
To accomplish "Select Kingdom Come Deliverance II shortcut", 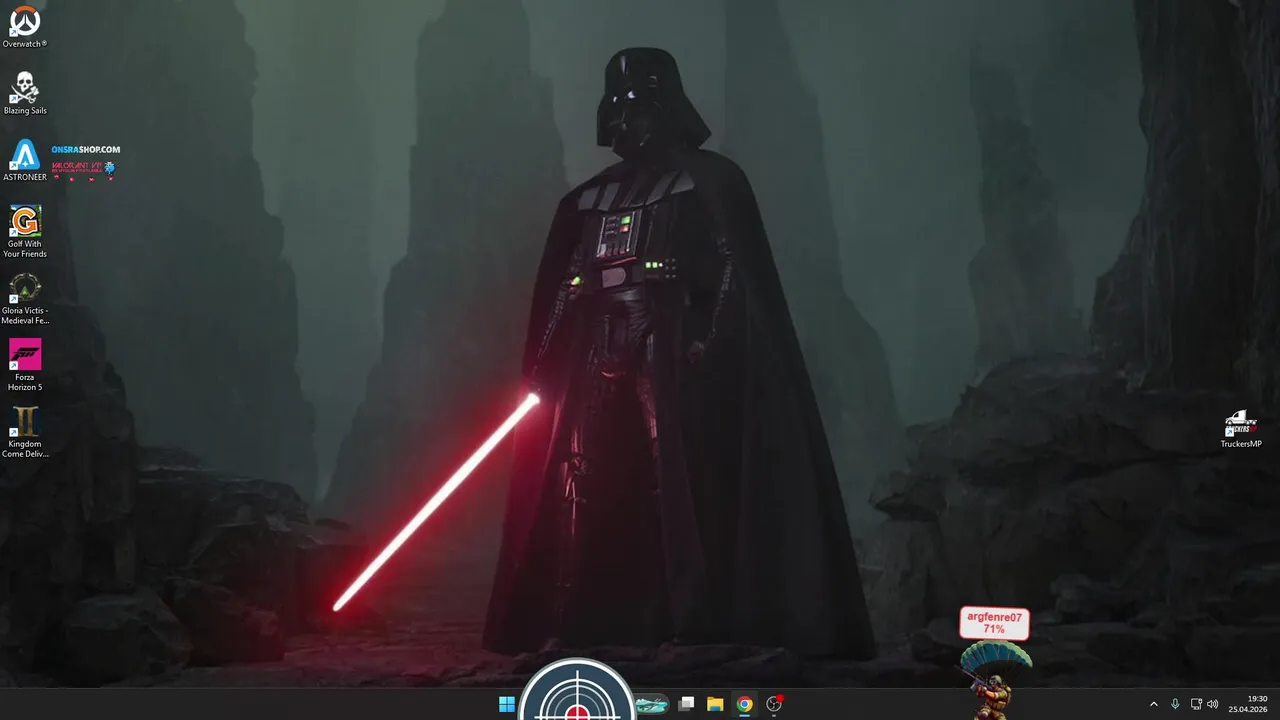I will pyautogui.click(x=25, y=432).
